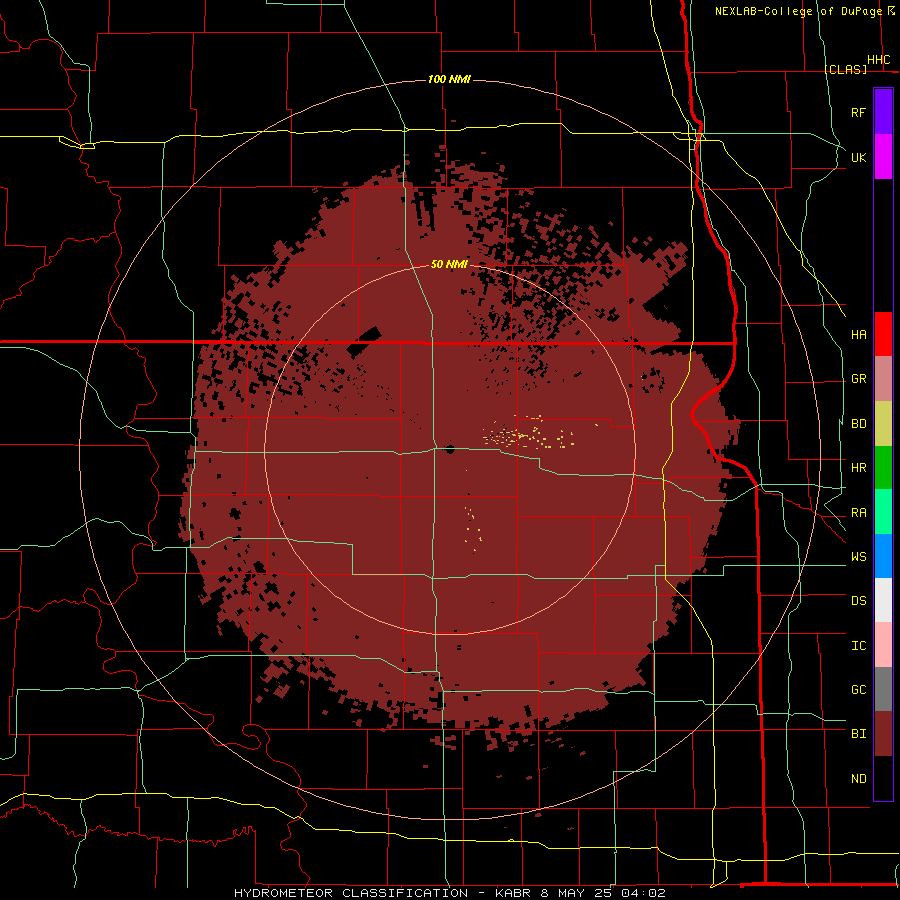Click the DS white legend color swatch
900x900 pixels.
(x=883, y=600)
